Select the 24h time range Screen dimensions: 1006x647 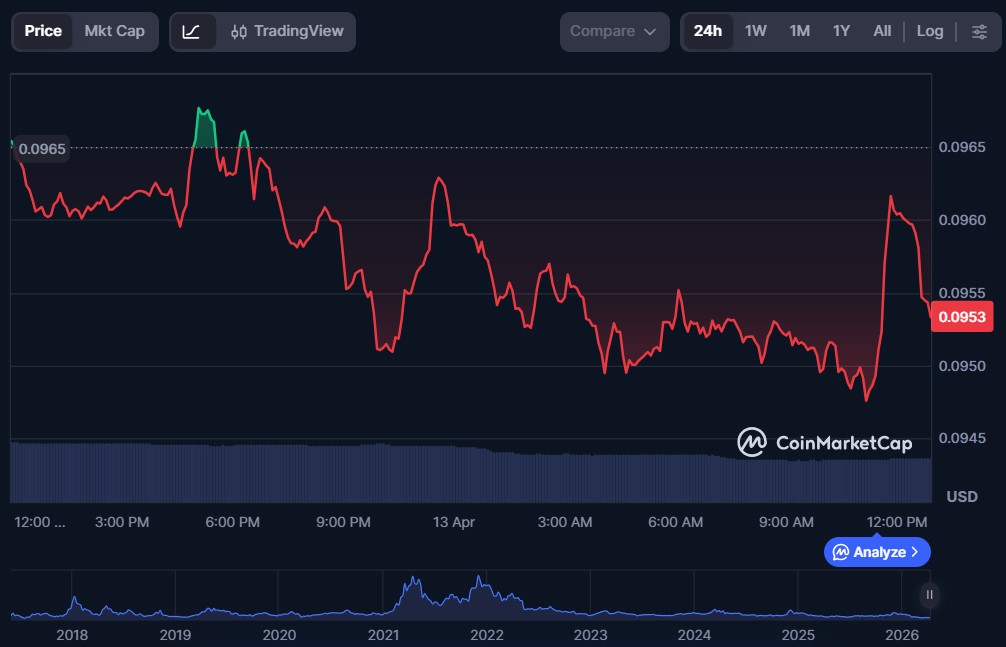(707, 31)
